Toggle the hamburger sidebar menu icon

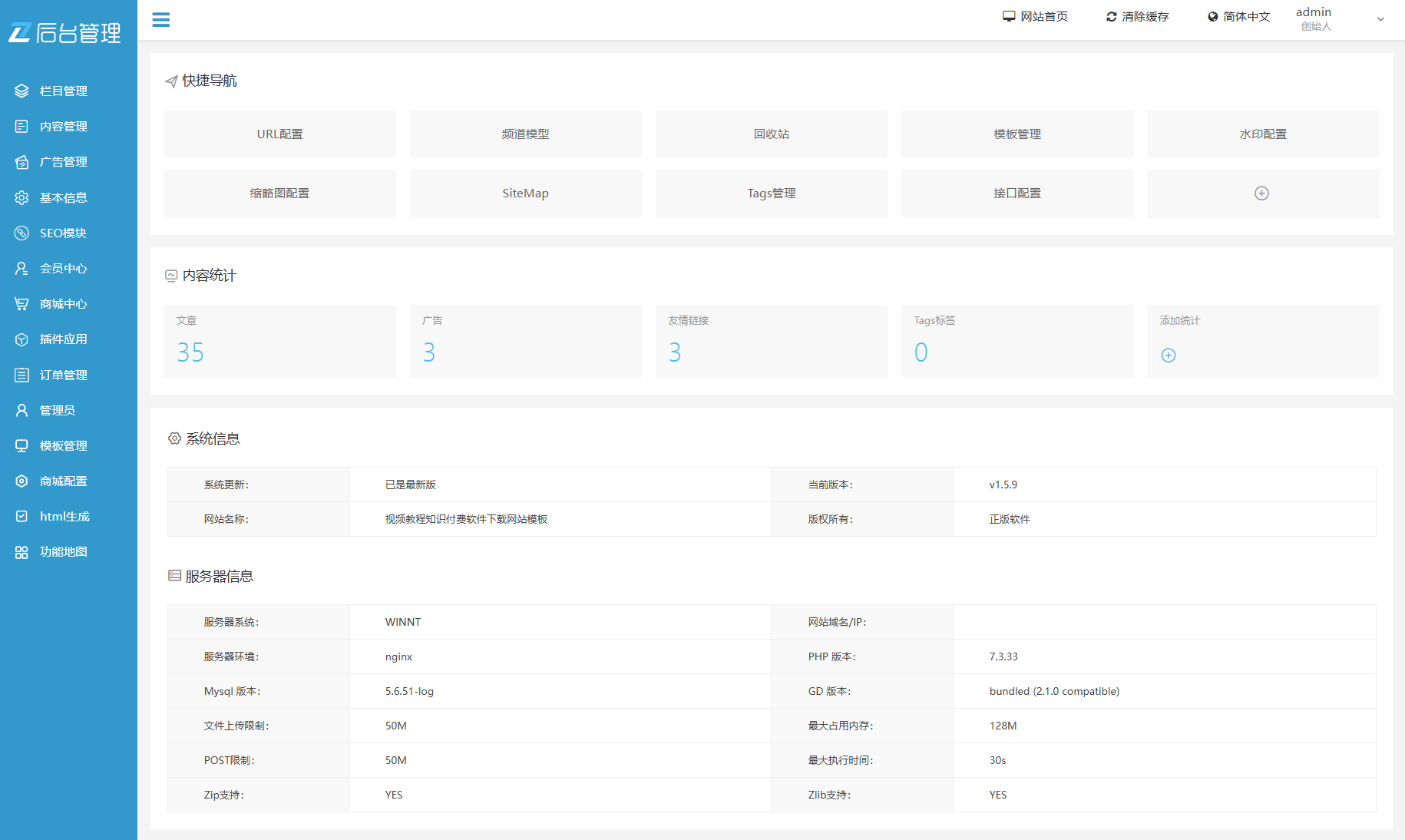(x=160, y=20)
